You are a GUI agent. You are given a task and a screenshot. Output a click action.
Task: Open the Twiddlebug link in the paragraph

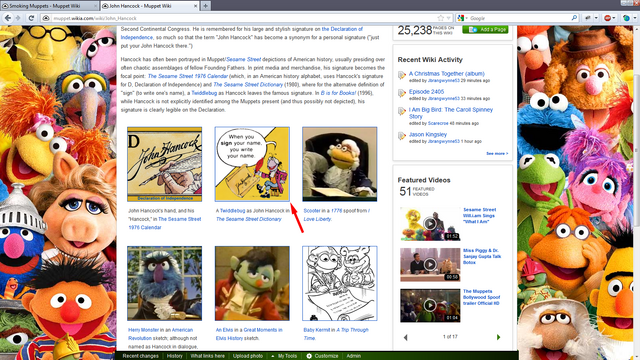(x=204, y=93)
